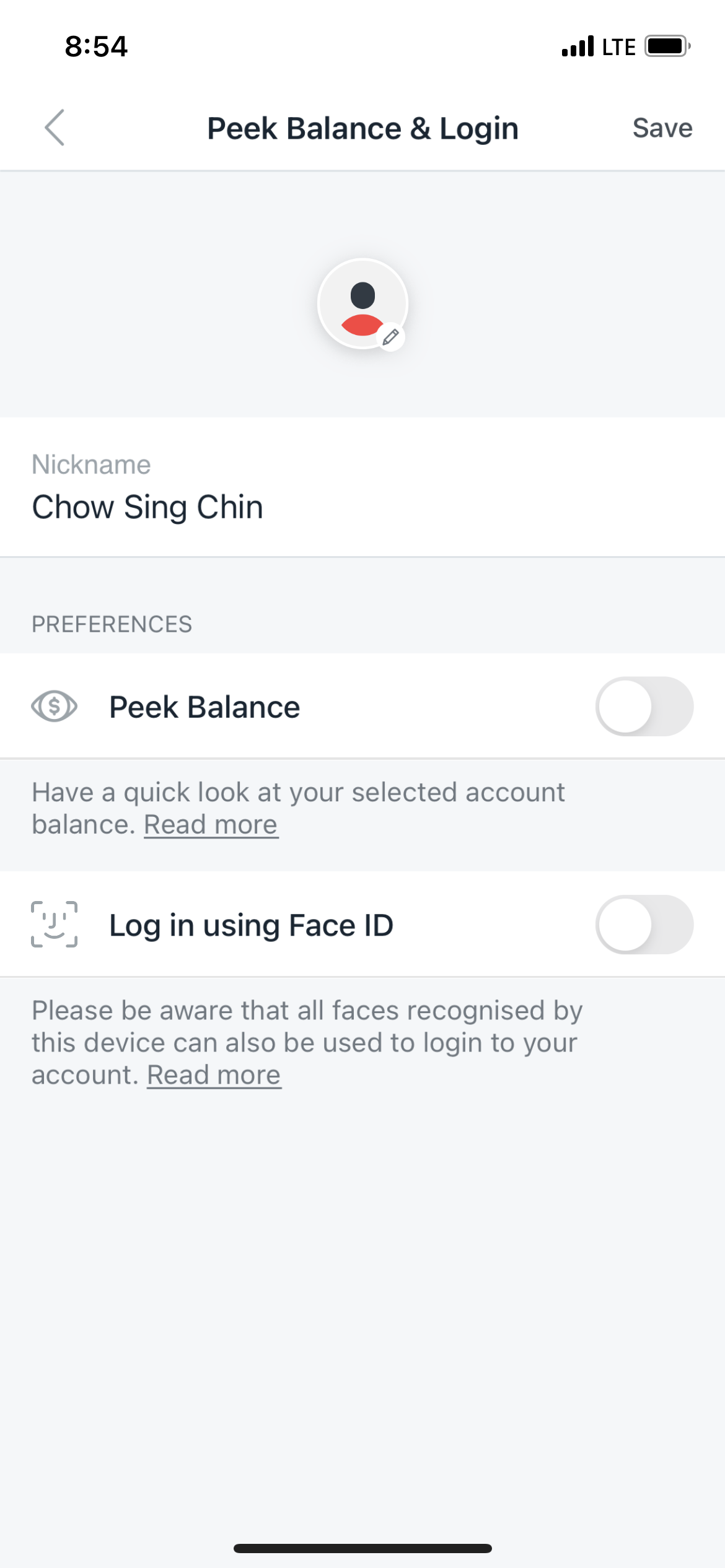
Task: Tap the Peek Balance row label
Action: point(204,707)
